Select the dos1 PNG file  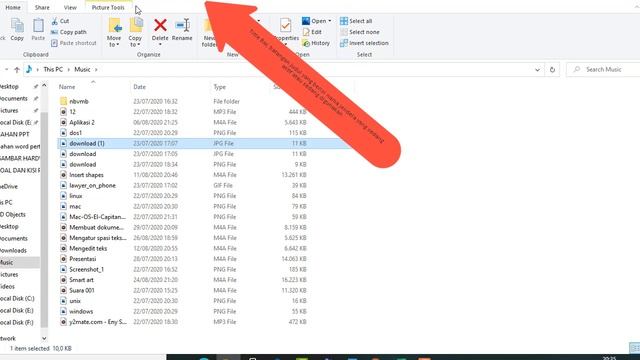click(x=76, y=133)
